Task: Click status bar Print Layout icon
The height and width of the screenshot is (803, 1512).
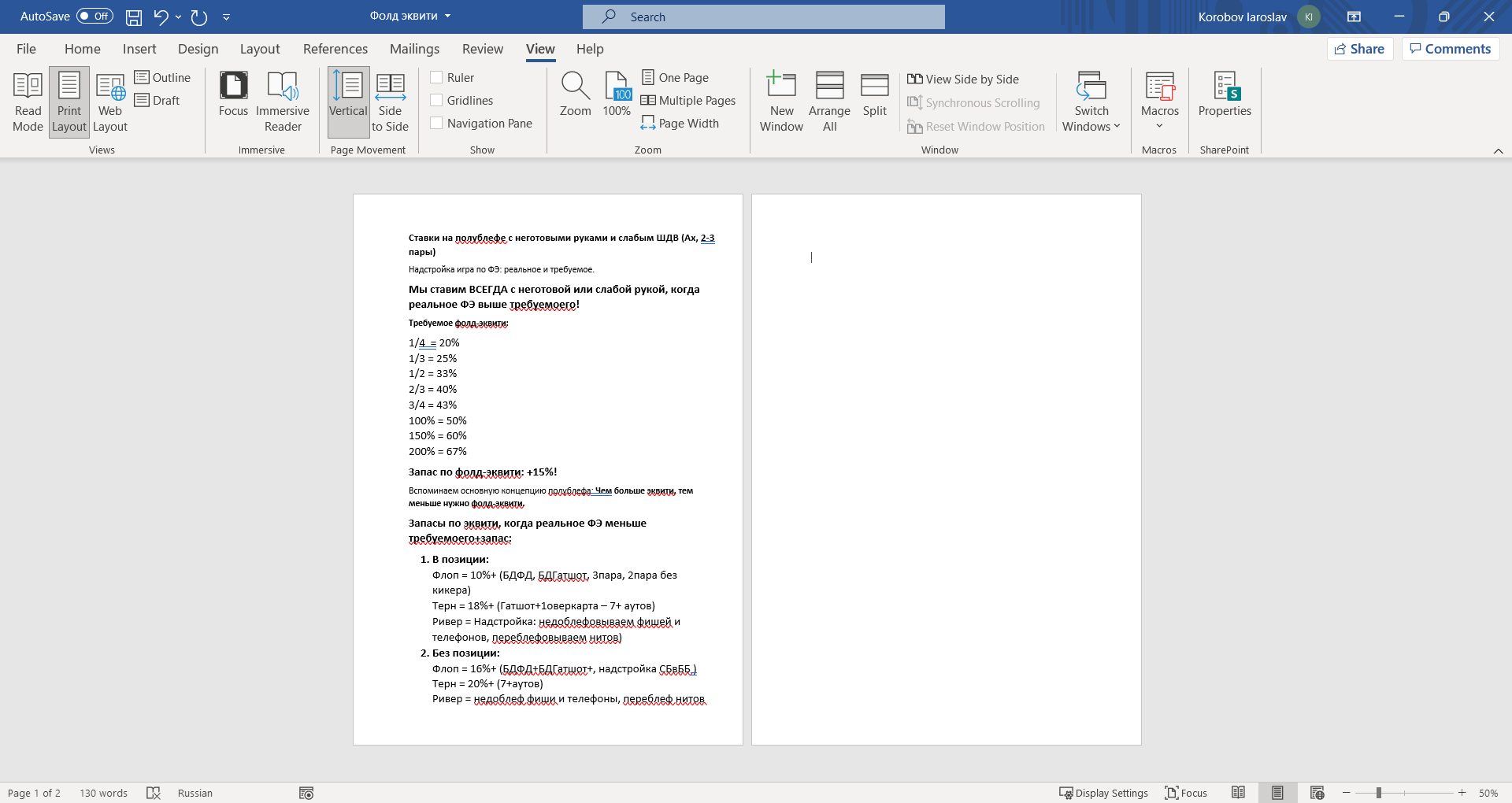Action: (1277, 793)
